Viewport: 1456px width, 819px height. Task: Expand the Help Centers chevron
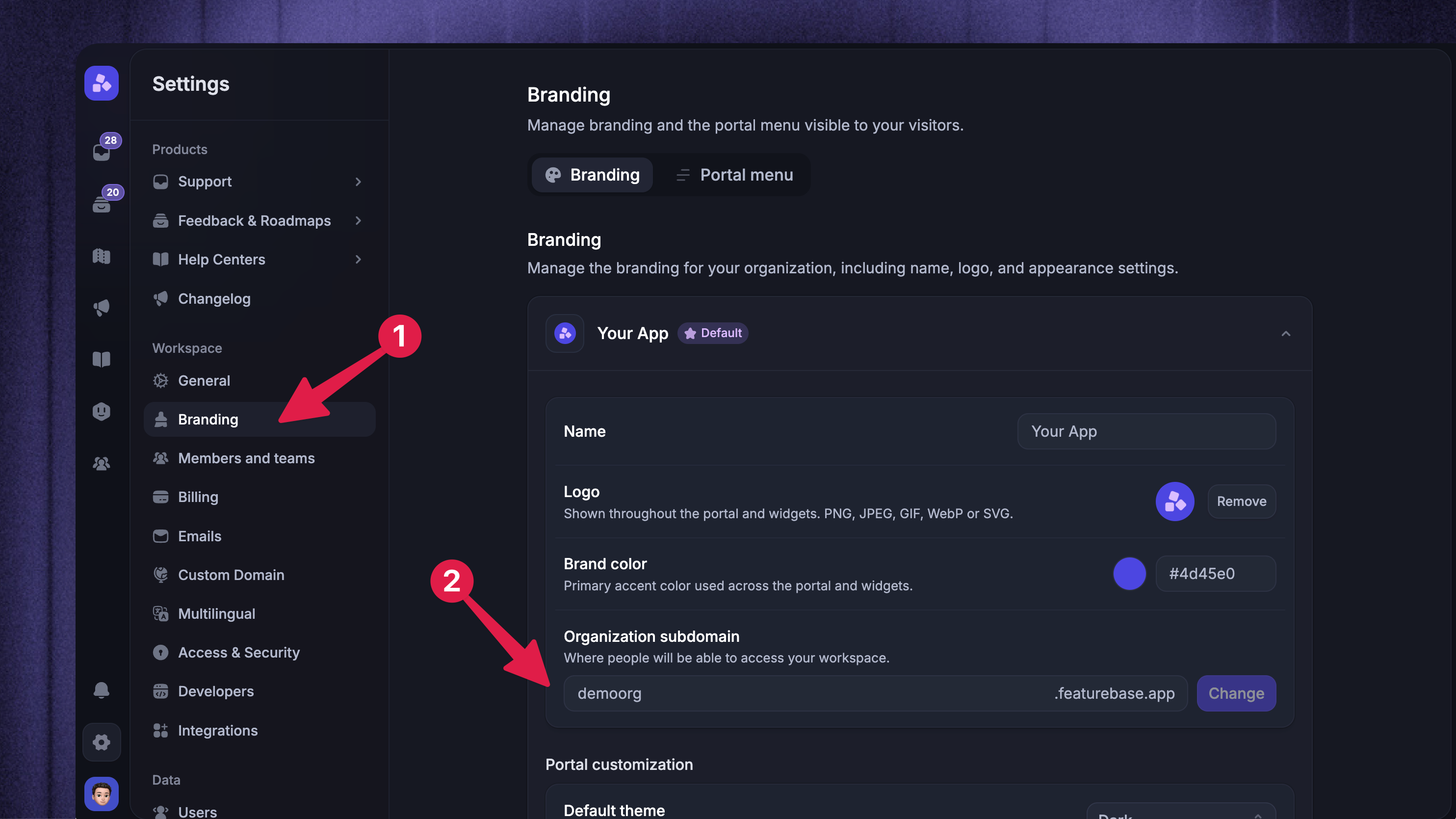click(x=358, y=260)
